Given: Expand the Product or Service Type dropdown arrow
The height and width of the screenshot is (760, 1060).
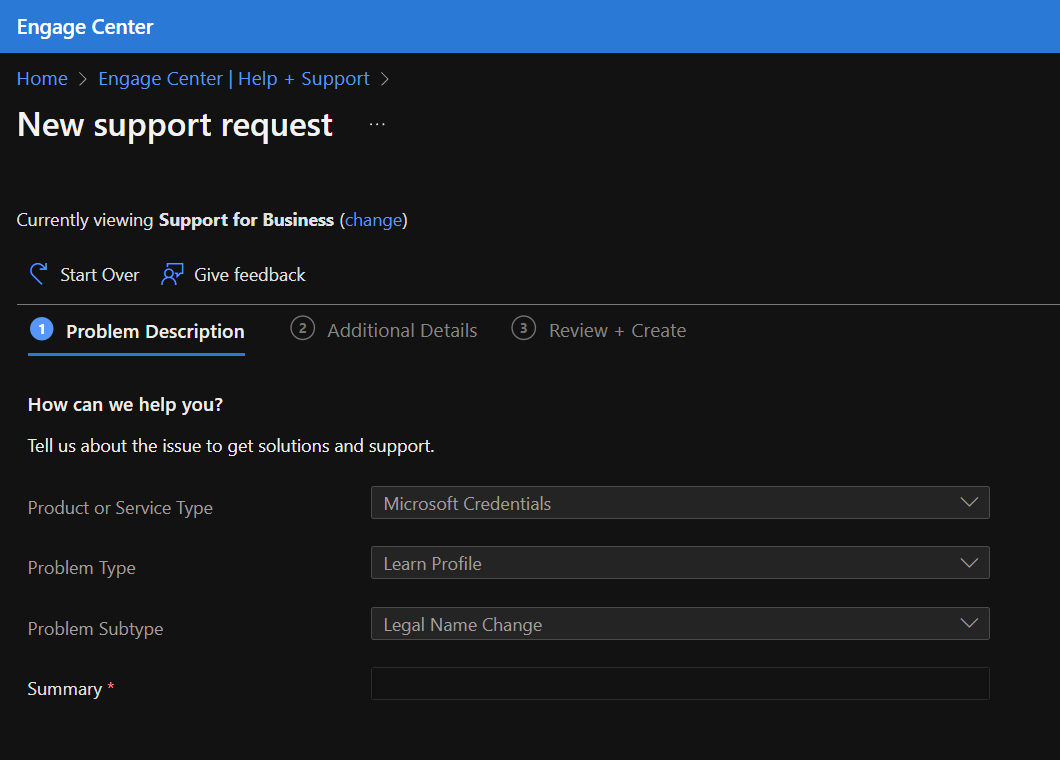Looking at the screenshot, I should (969, 502).
